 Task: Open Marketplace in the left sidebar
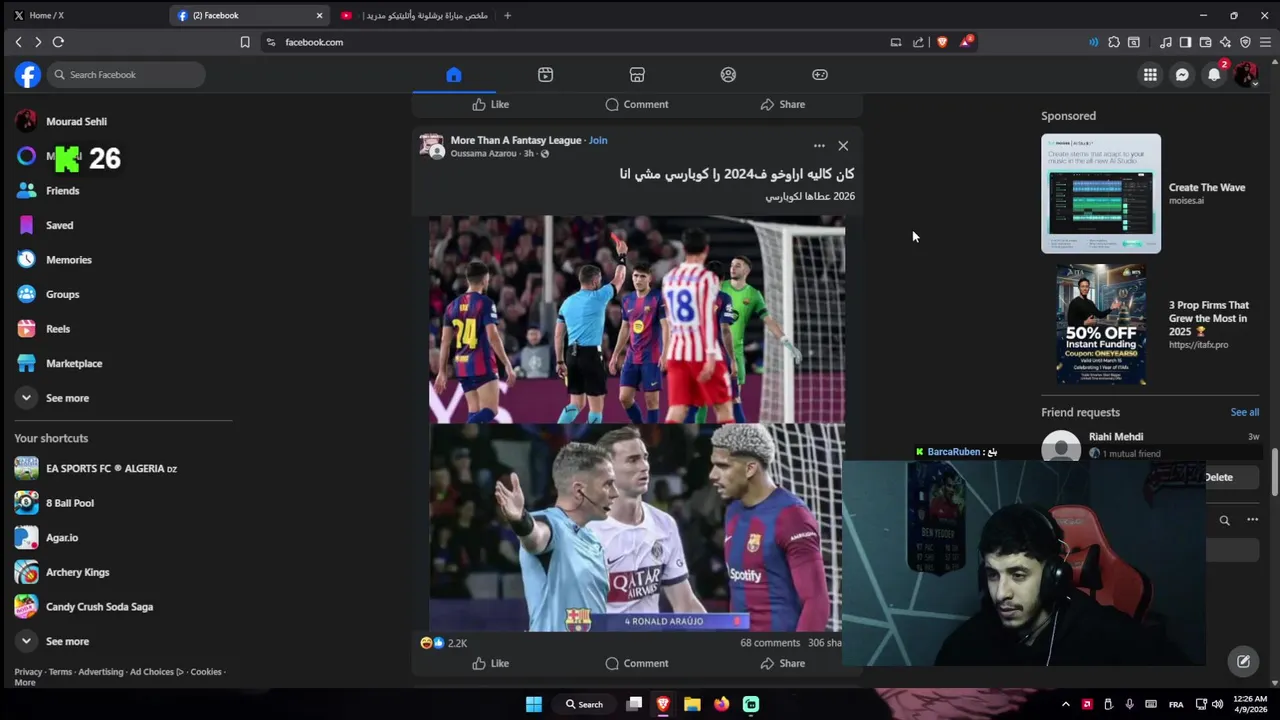tap(74, 363)
